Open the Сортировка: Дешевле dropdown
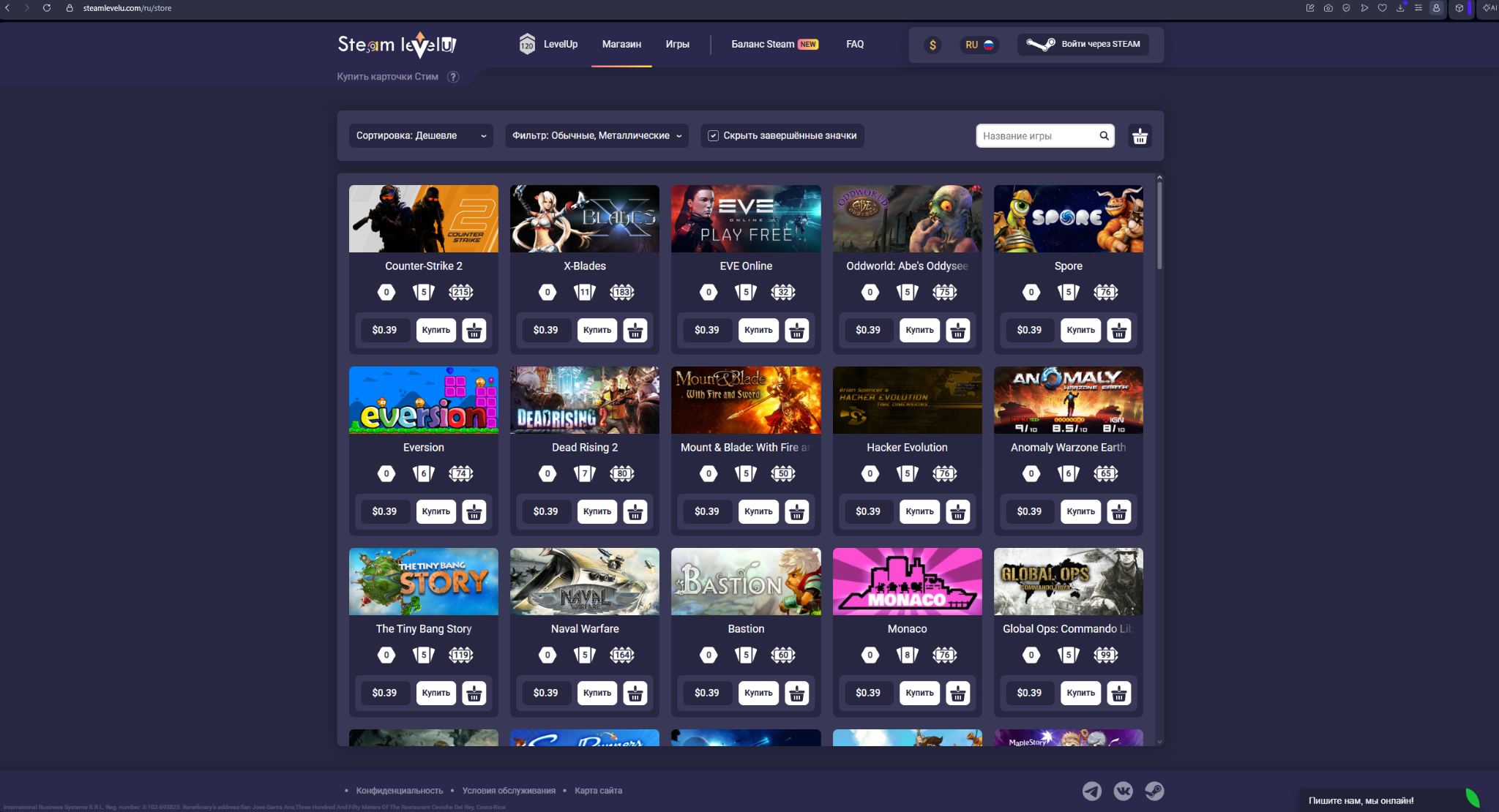Screen dimensions: 1499x812 [421, 136]
